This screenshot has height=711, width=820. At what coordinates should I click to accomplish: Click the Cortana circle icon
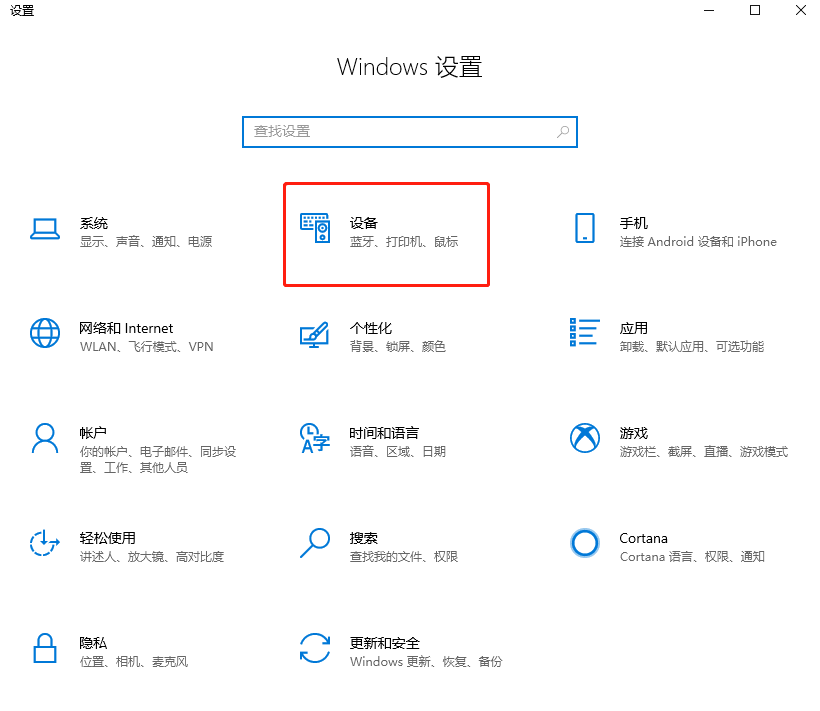585,543
